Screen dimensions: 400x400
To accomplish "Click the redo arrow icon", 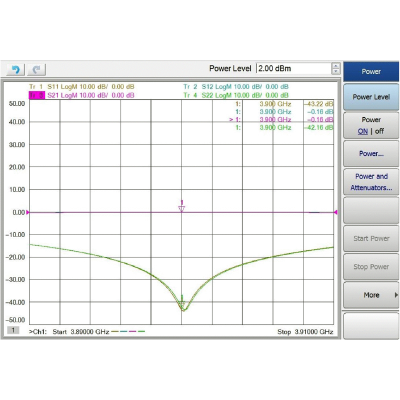I will tap(36, 69).
